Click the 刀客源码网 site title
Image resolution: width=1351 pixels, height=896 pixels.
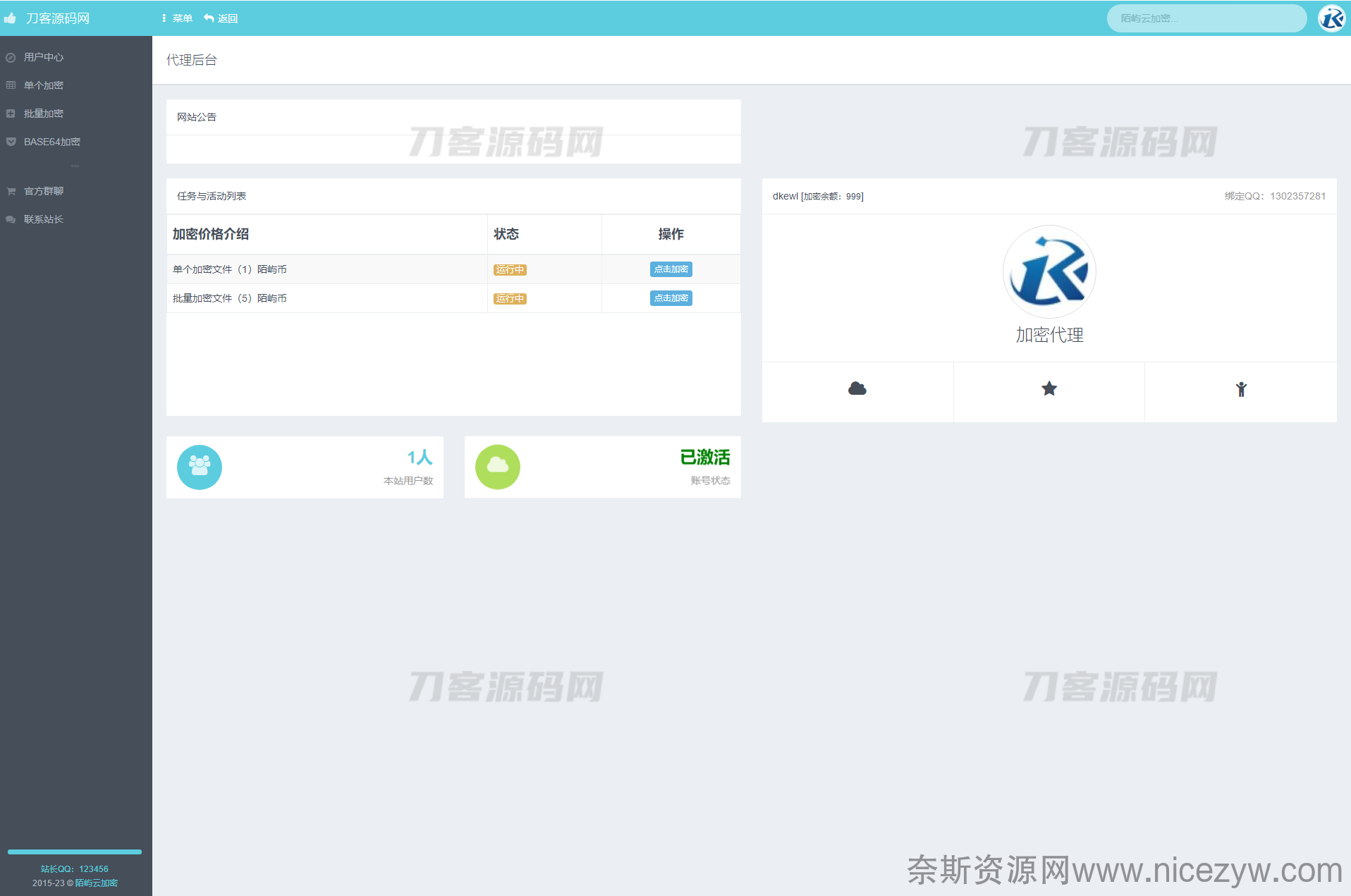tap(58, 18)
